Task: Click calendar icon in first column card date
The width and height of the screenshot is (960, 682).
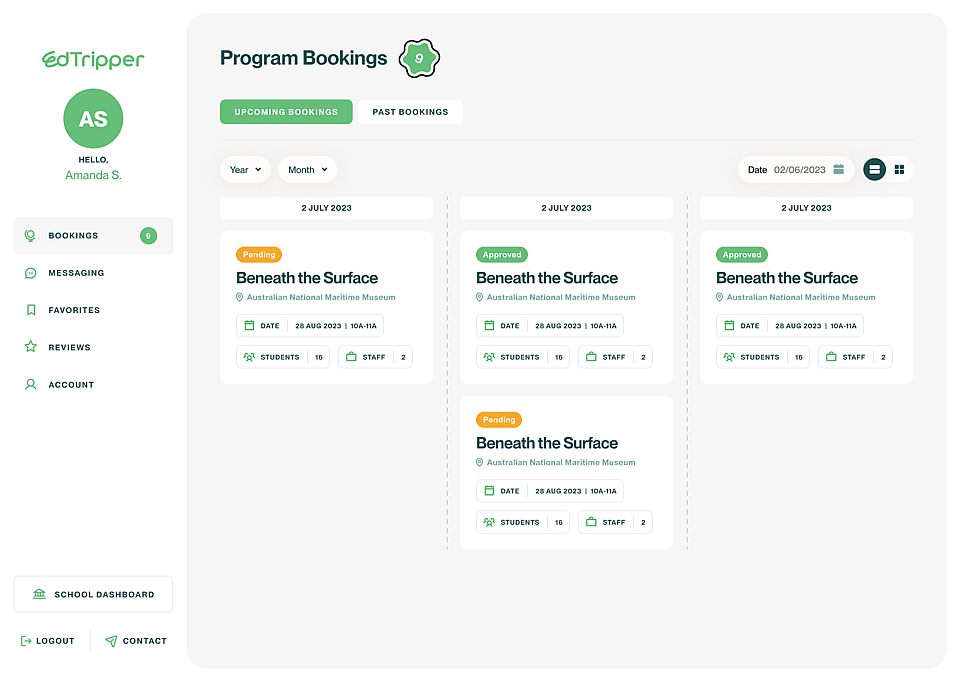Action: 249,325
